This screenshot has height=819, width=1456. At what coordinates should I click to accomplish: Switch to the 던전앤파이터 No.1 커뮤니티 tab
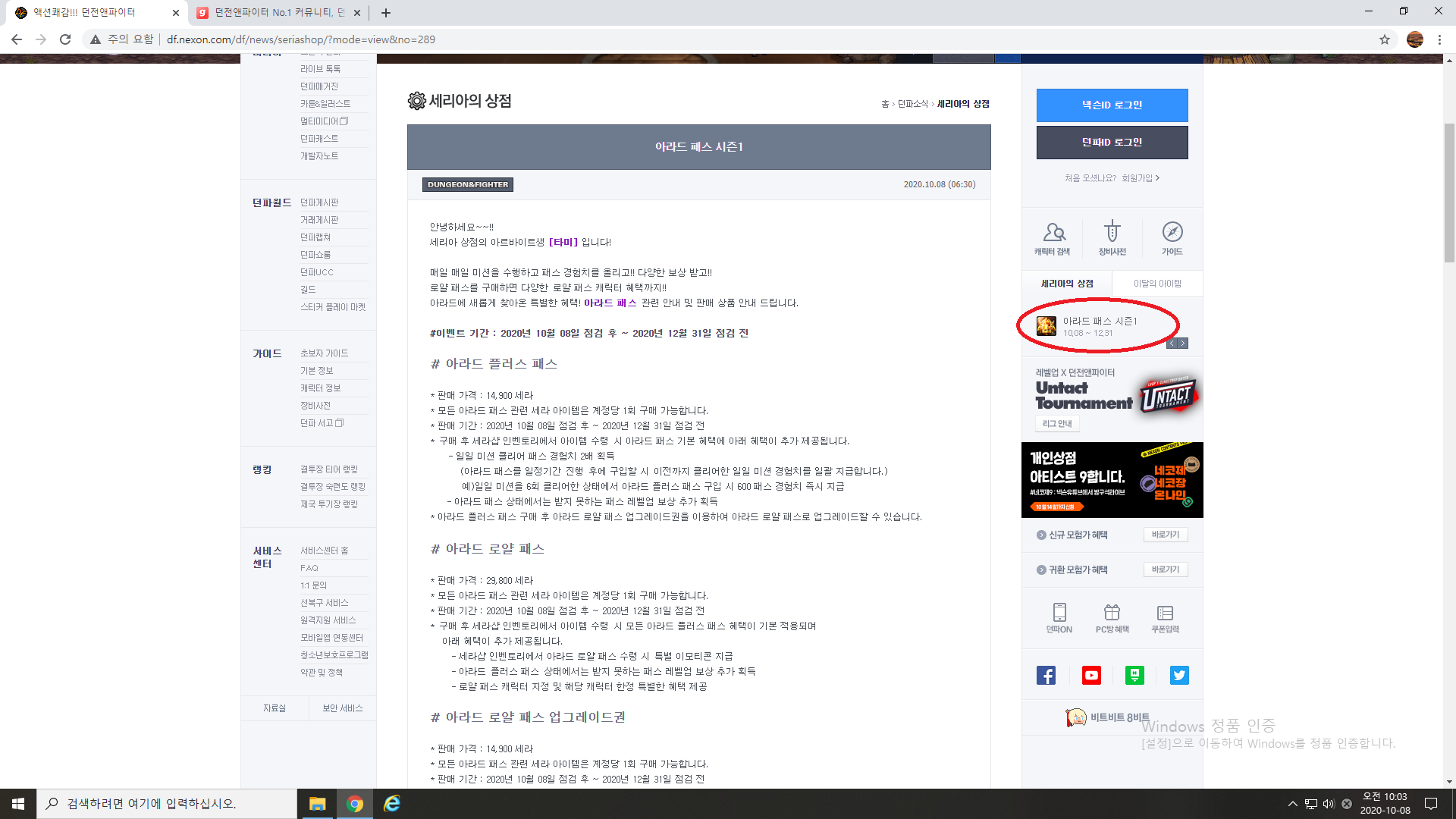[x=279, y=13]
